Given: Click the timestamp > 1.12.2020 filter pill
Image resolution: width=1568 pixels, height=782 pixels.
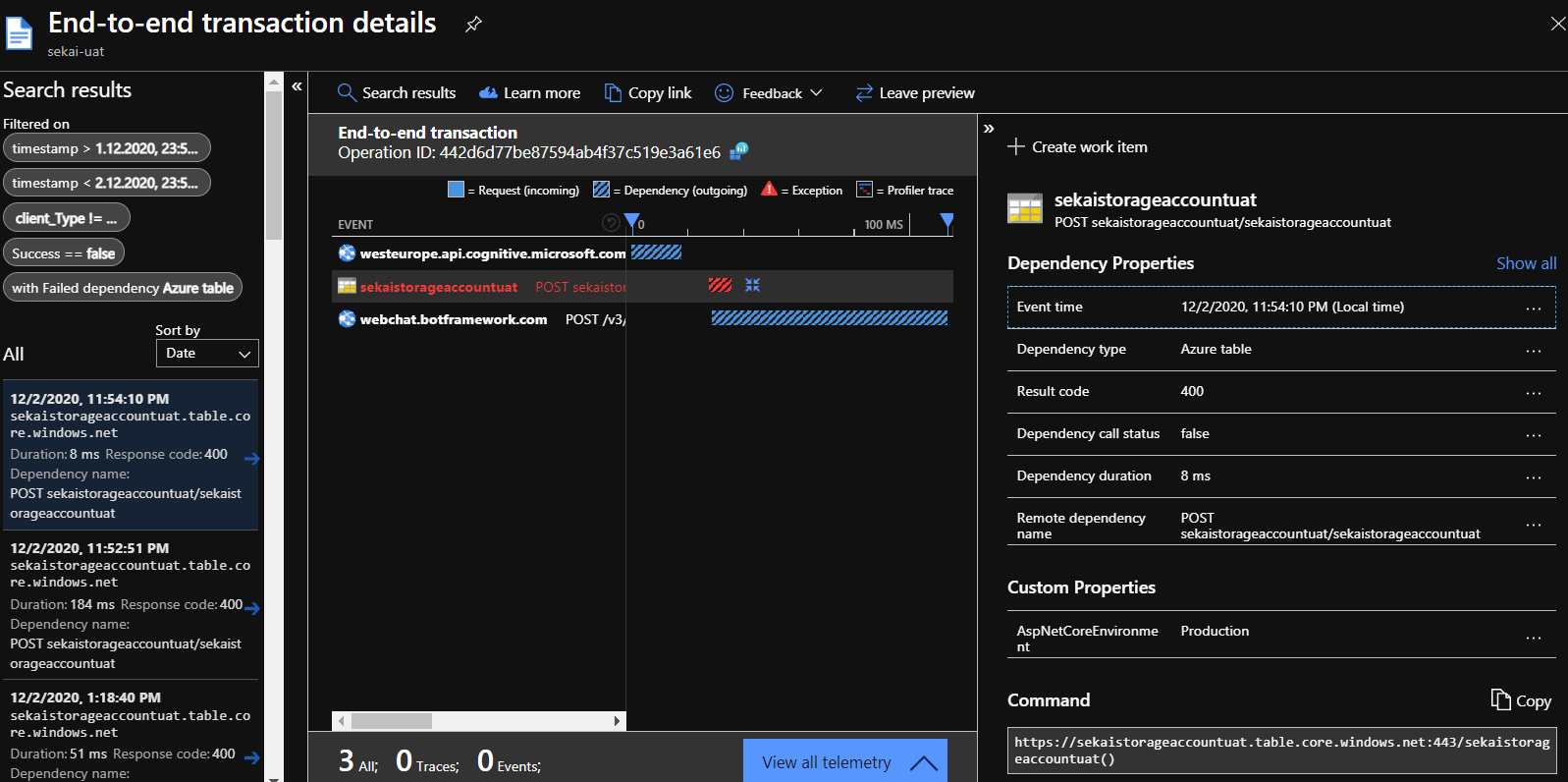Looking at the screenshot, I should (106, 148).
